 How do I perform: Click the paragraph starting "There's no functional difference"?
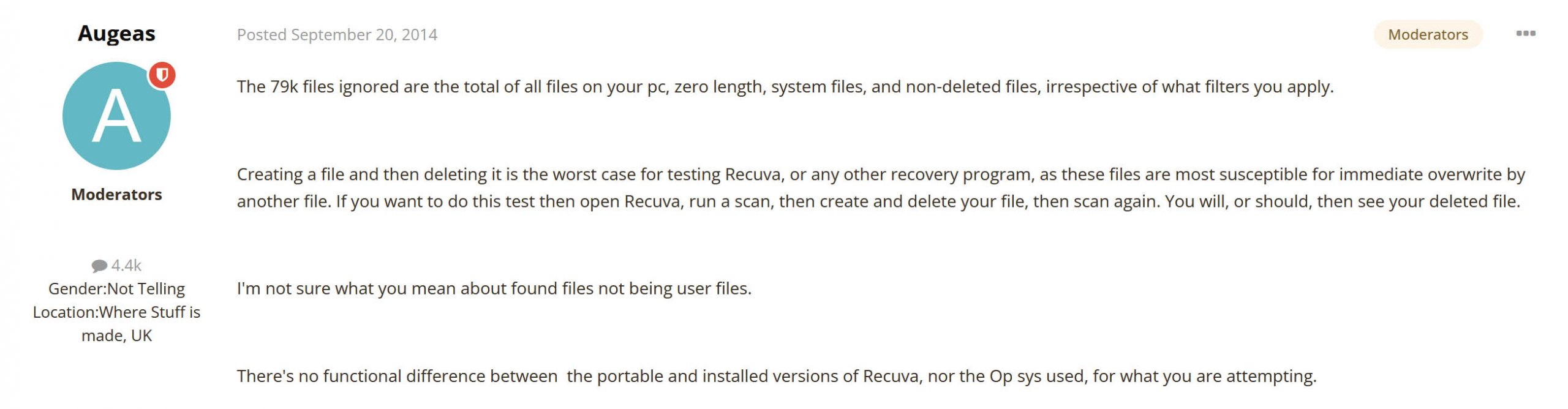coord(777,376)
